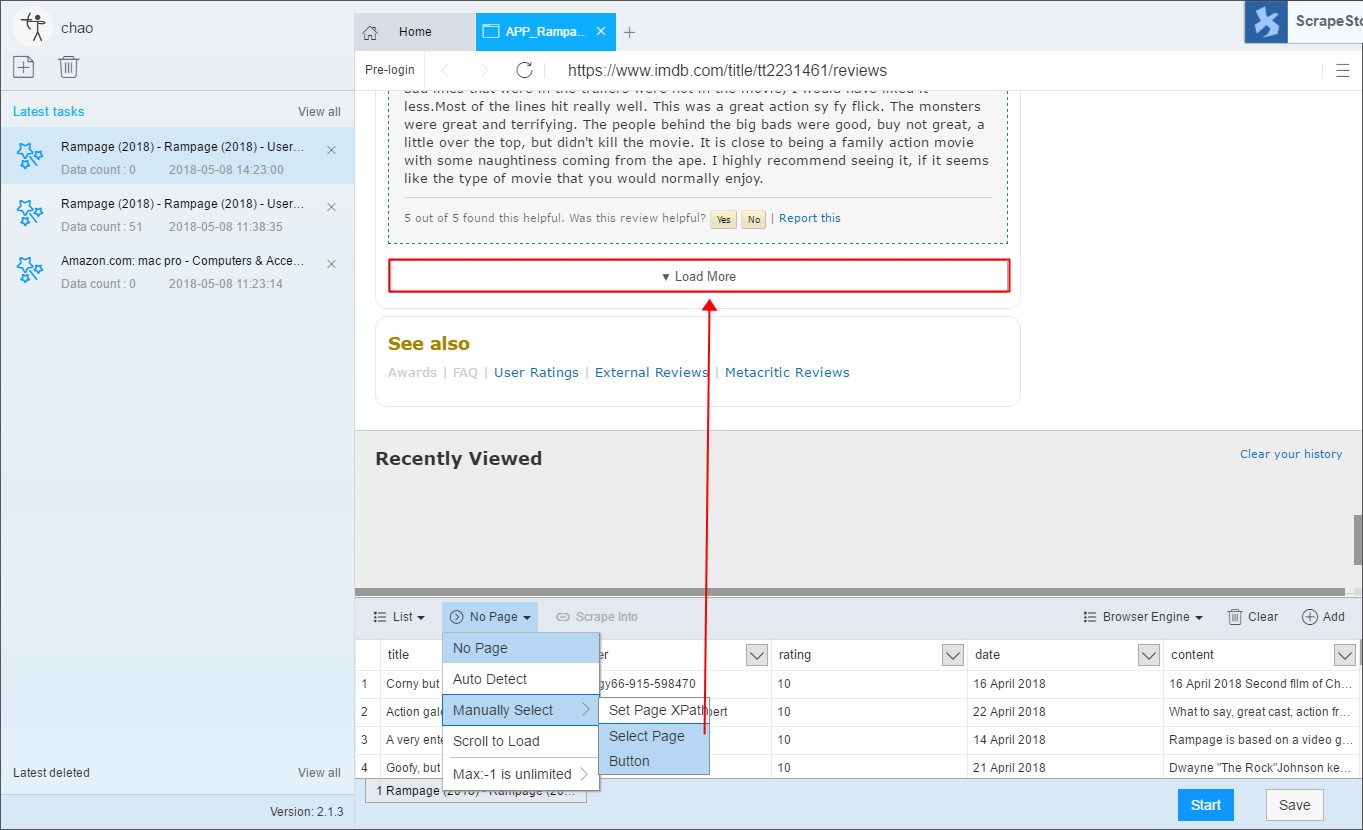Open the List dropdown
Screen dimensions: 1363x830
pyautogui.click(x=399, y=617)
